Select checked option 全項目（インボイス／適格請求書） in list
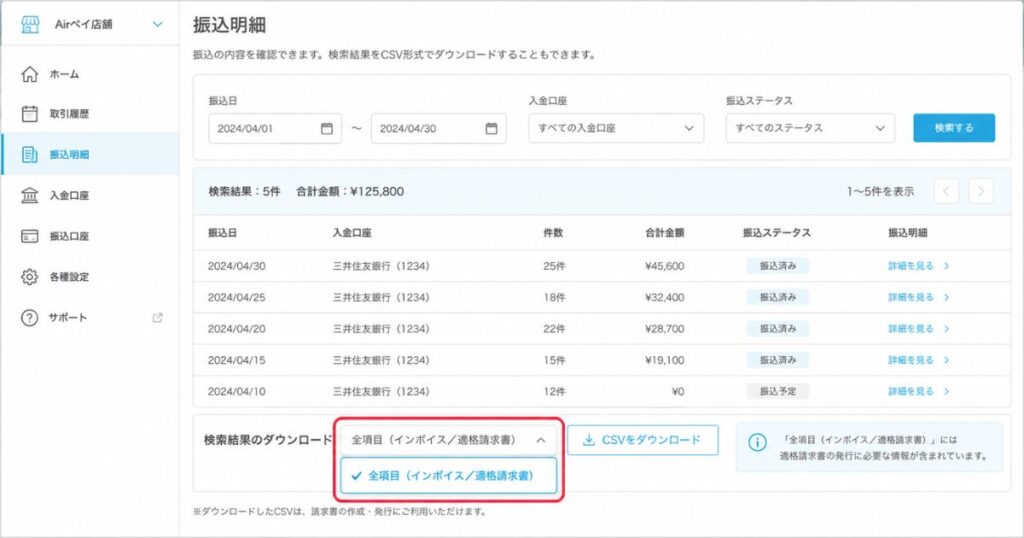 click(449, 475)
